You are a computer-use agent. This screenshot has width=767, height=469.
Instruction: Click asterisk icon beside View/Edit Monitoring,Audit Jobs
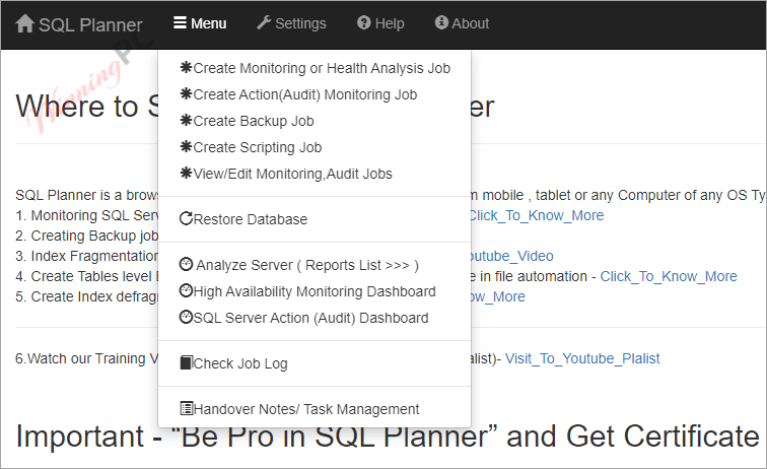click(x=186, y=173)
